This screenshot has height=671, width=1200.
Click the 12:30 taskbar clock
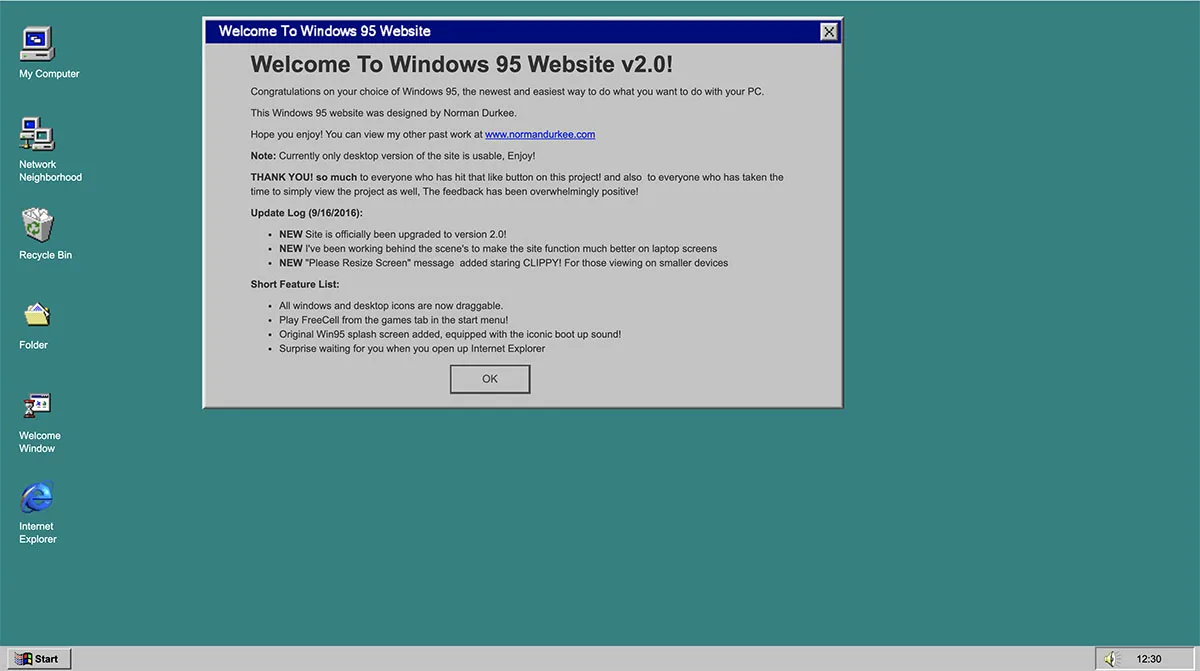tap(1149, 659)
